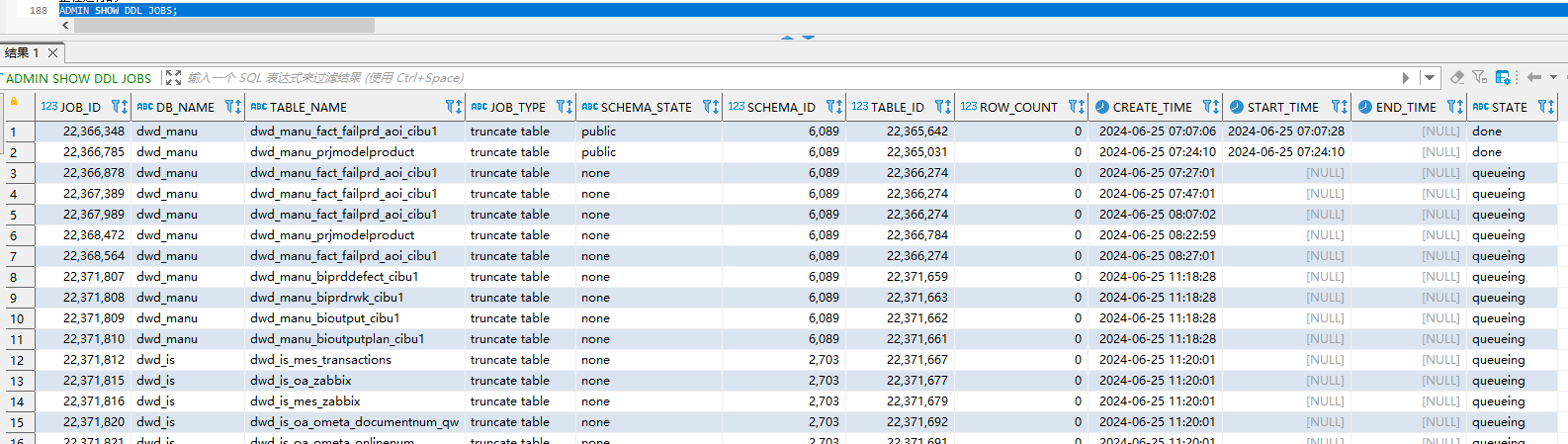The image size is (1568, 444).
Task: Click the apply filter play arrow
Action: point(1406,78)
